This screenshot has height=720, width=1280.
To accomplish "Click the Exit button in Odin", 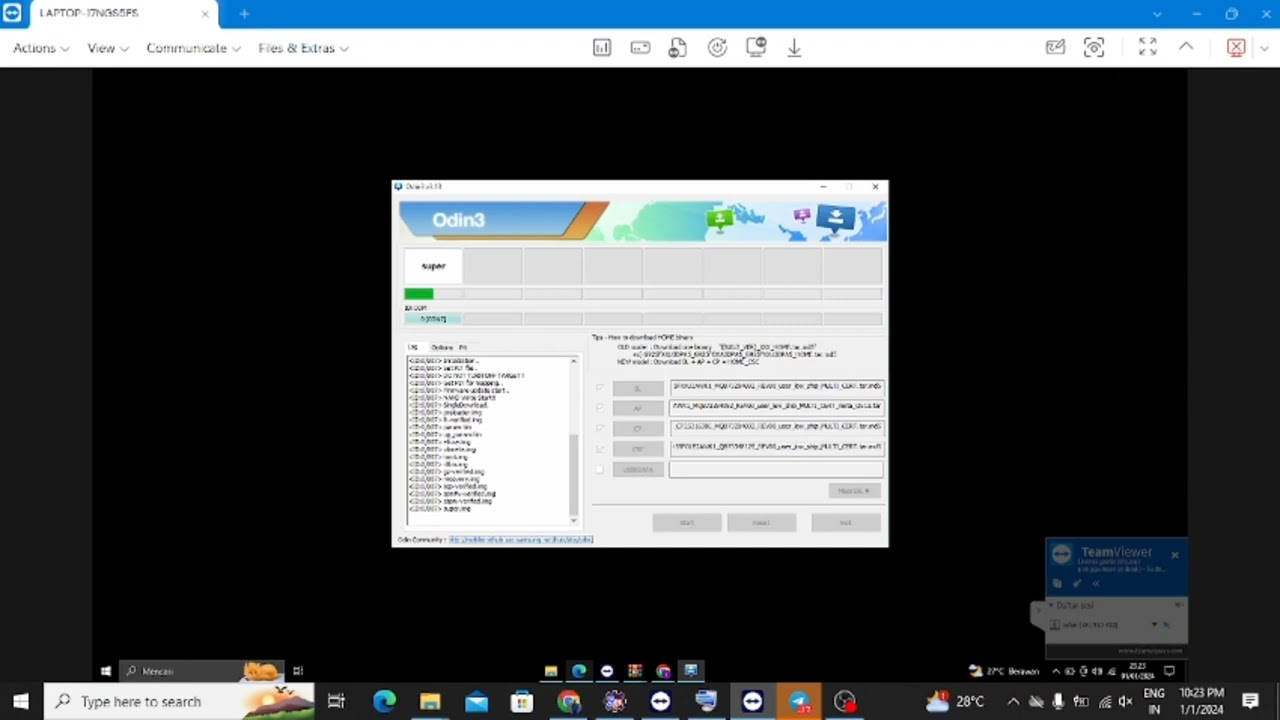I will 846,522.
